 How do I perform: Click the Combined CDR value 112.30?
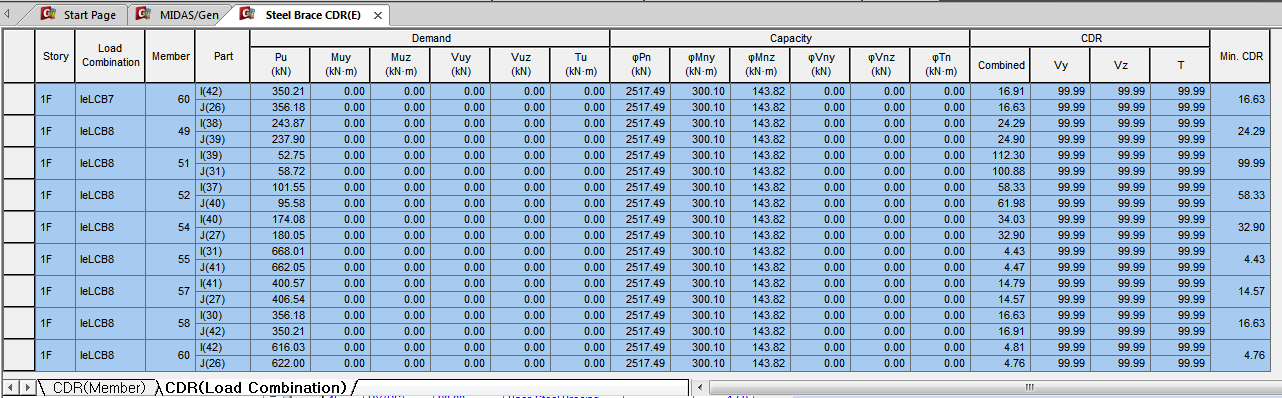[x=1001, y=155]
